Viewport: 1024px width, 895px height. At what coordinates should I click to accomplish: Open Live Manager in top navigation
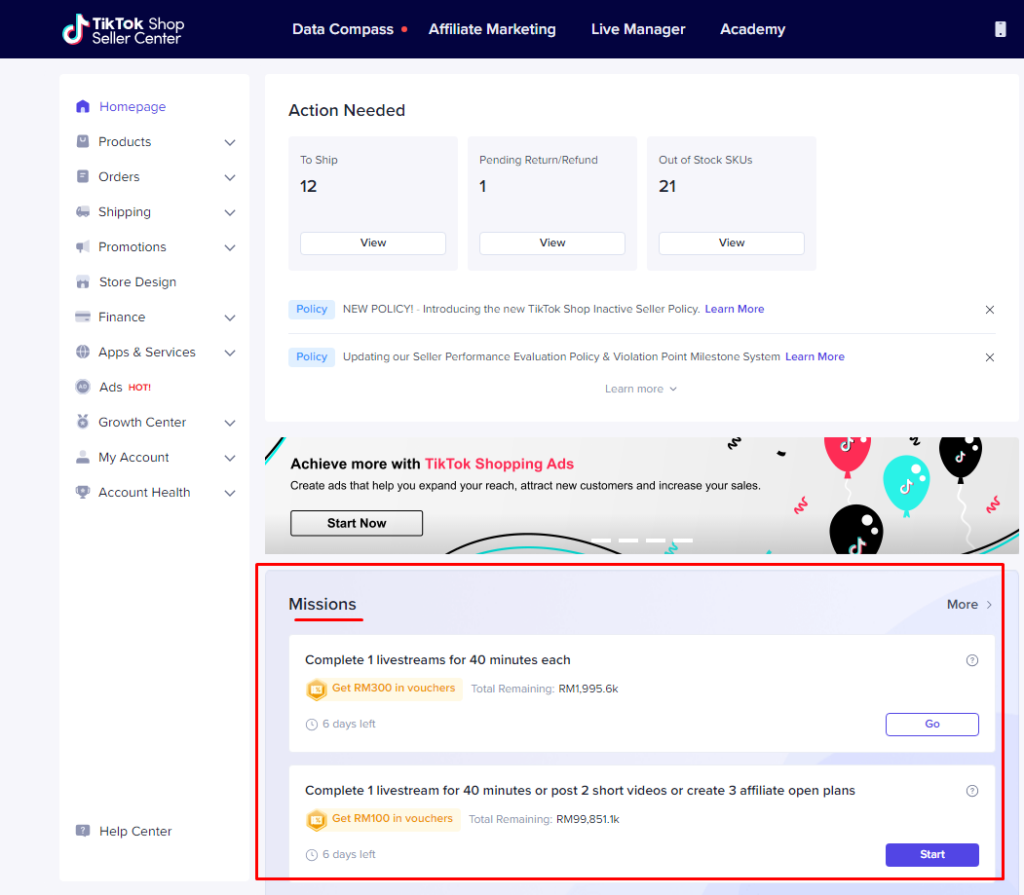pos(638,29)
